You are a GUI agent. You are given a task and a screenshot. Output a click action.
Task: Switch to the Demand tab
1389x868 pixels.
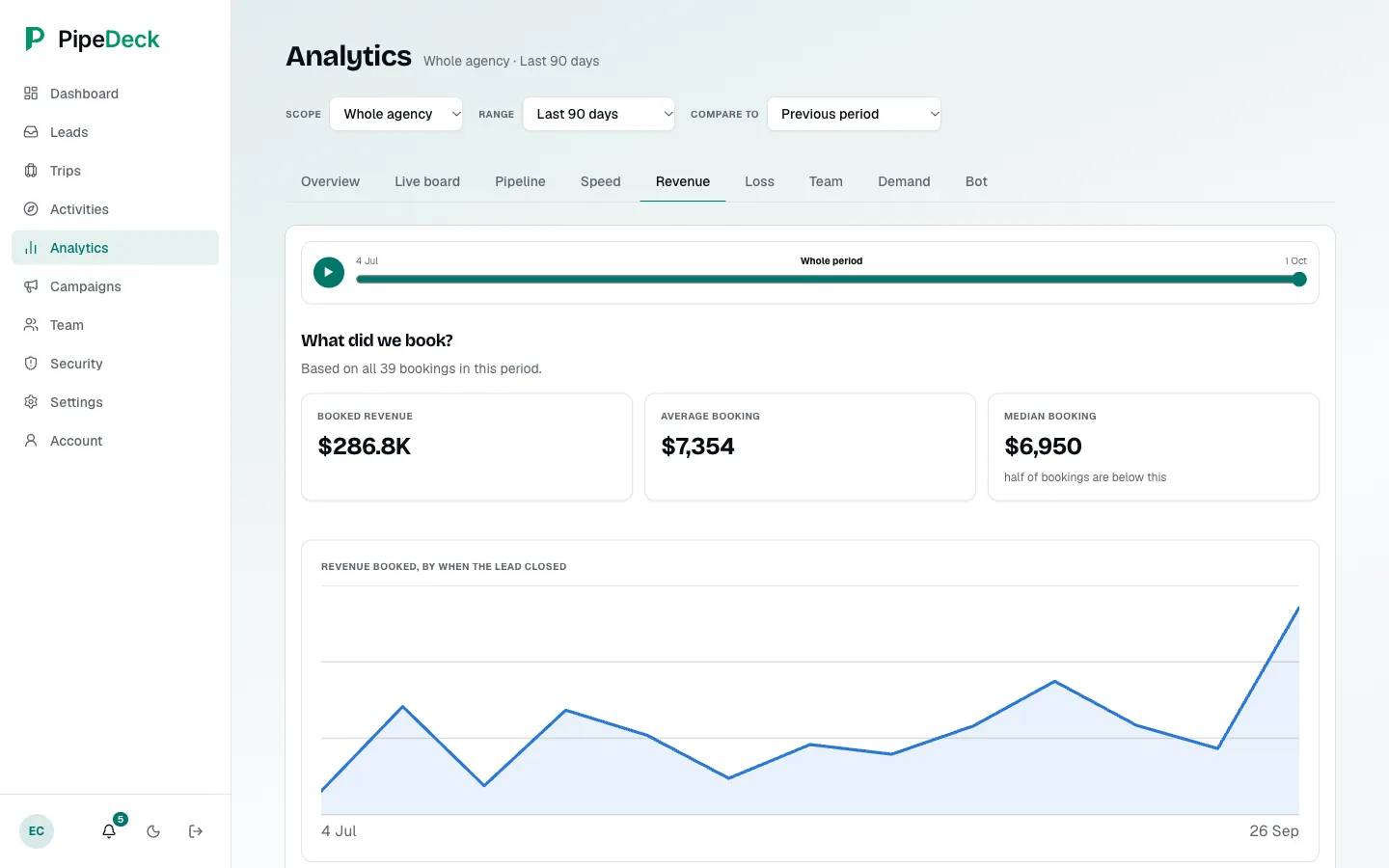click(904, 181)
